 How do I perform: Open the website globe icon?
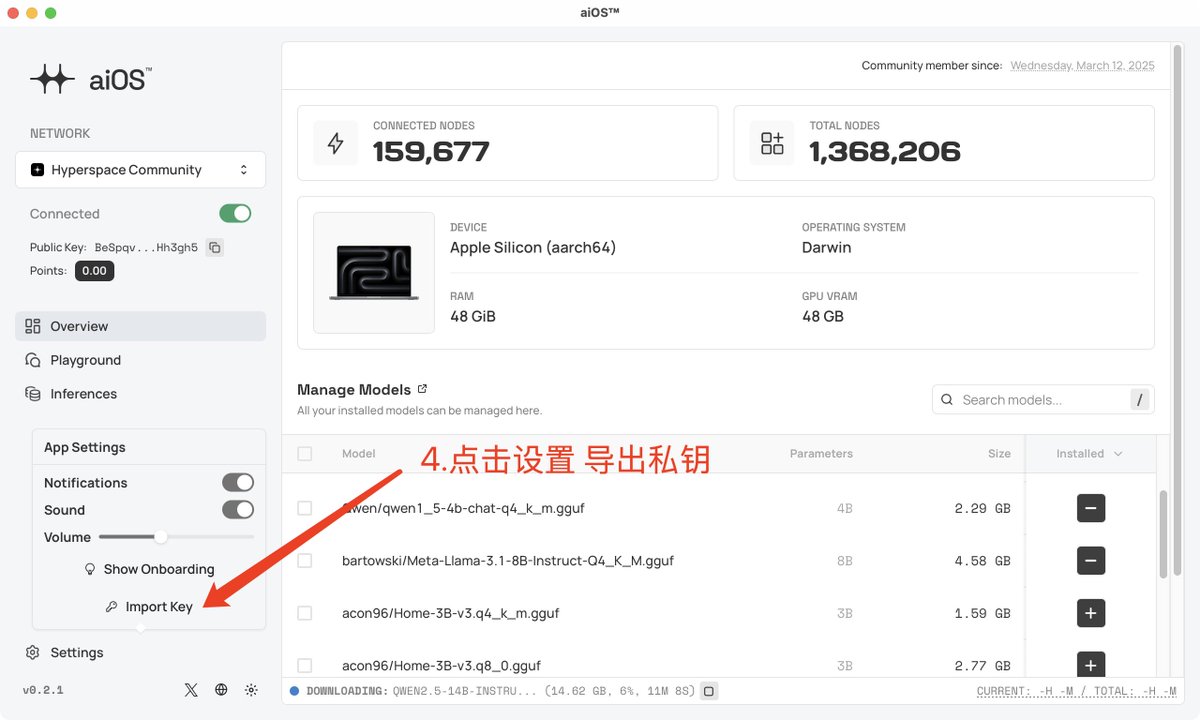tap(221, 690)
